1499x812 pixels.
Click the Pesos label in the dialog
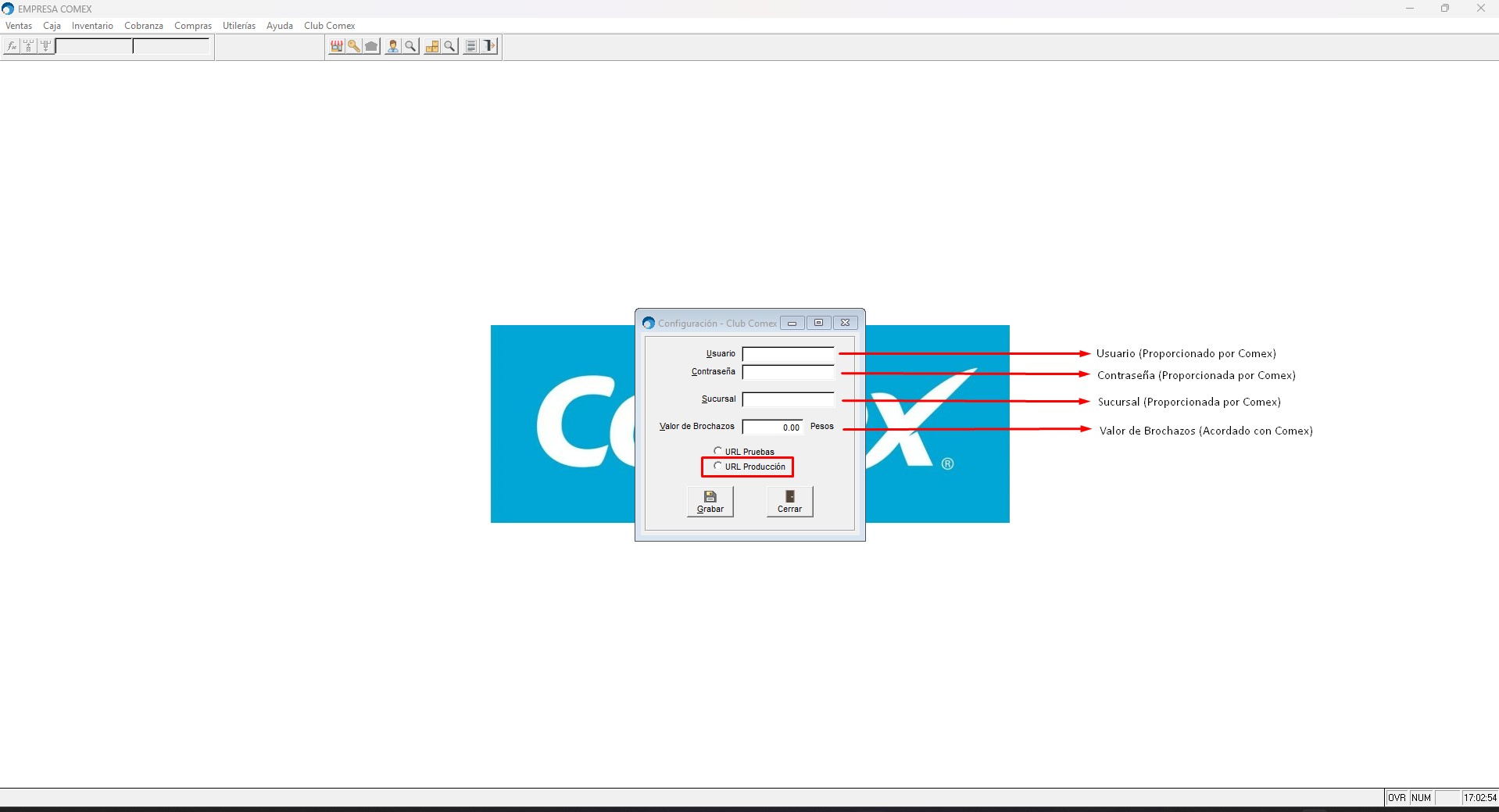pos(822,427)
